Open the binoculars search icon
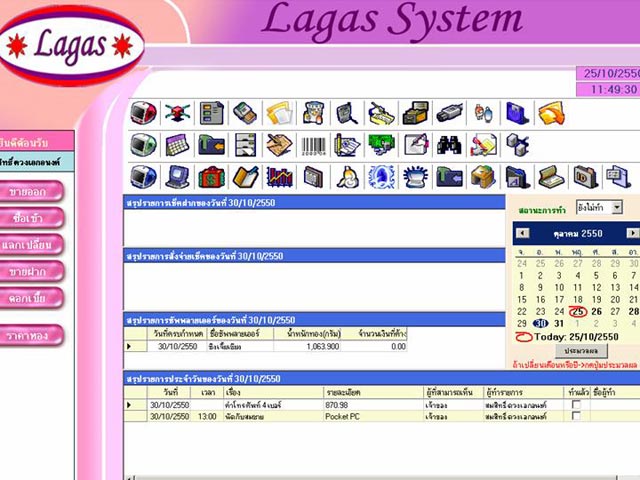640x480 pixels. point(449,145)
